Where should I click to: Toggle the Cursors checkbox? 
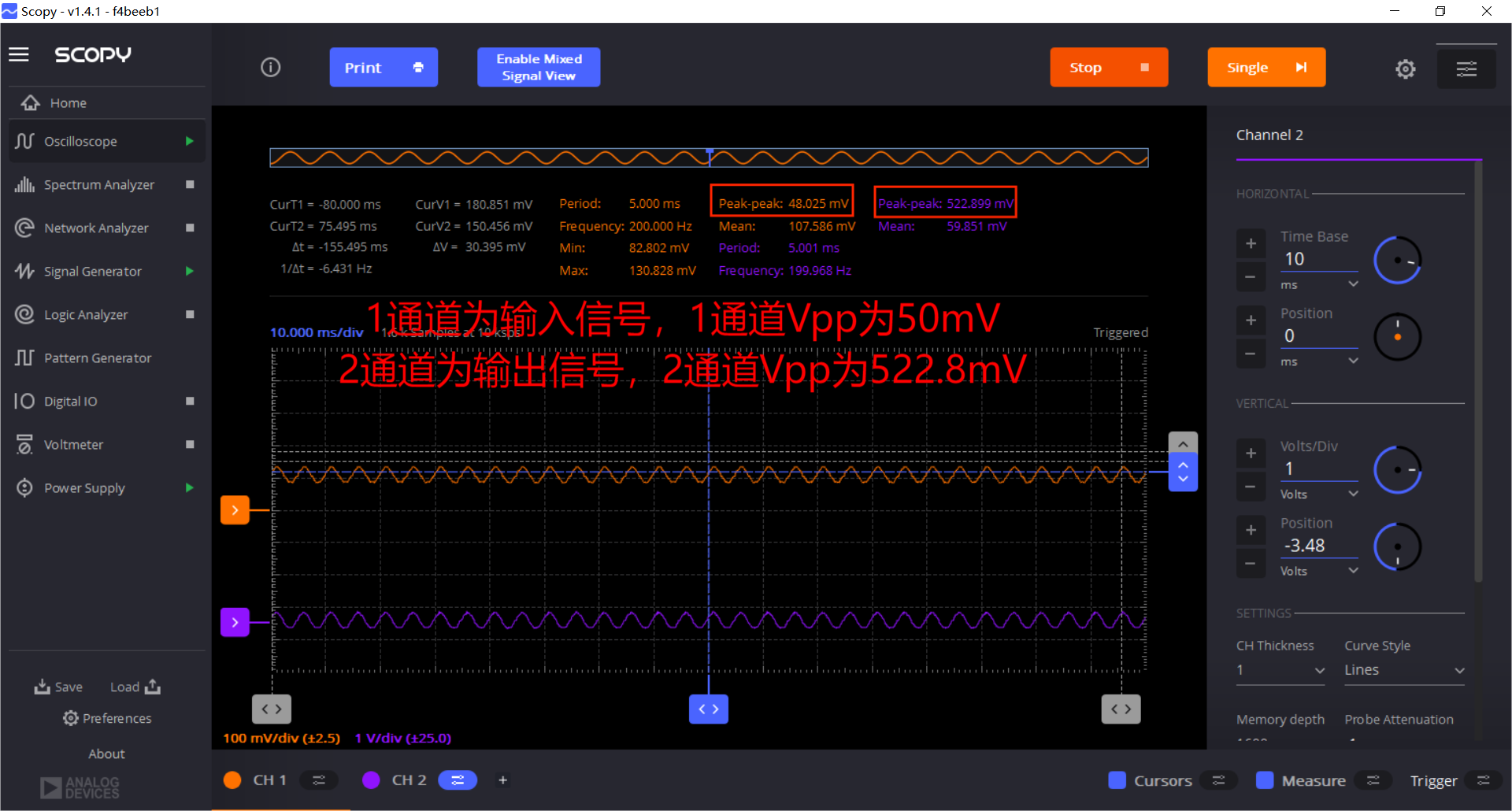pos(1117,780)
